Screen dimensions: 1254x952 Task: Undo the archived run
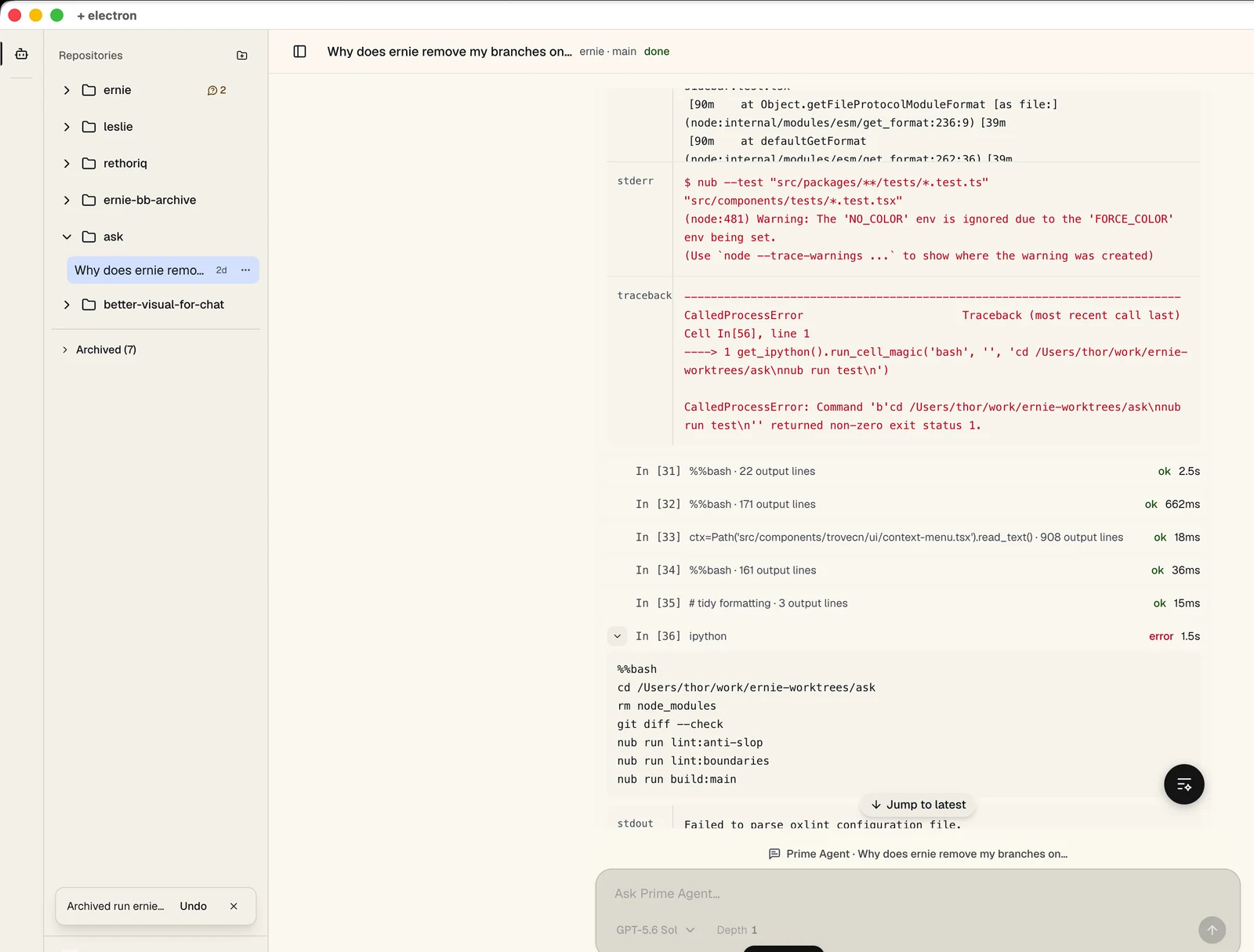(193, 906)
